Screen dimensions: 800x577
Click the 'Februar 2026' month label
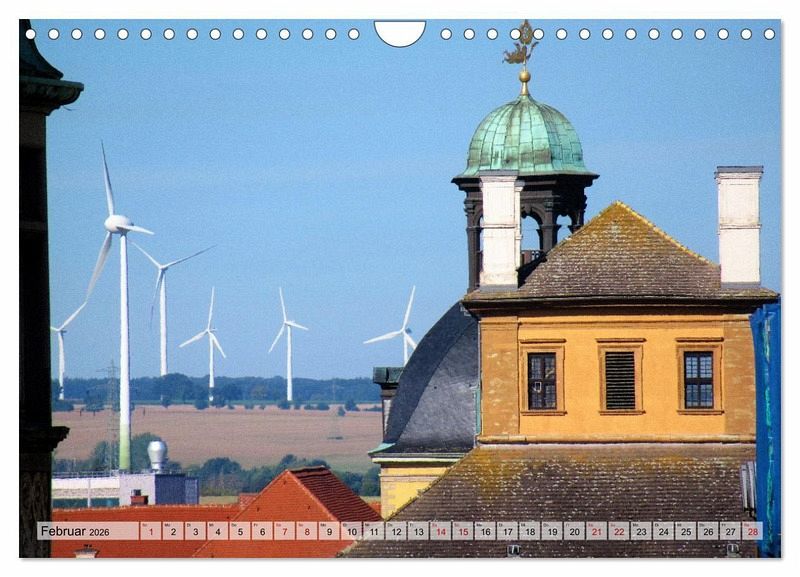75,531
